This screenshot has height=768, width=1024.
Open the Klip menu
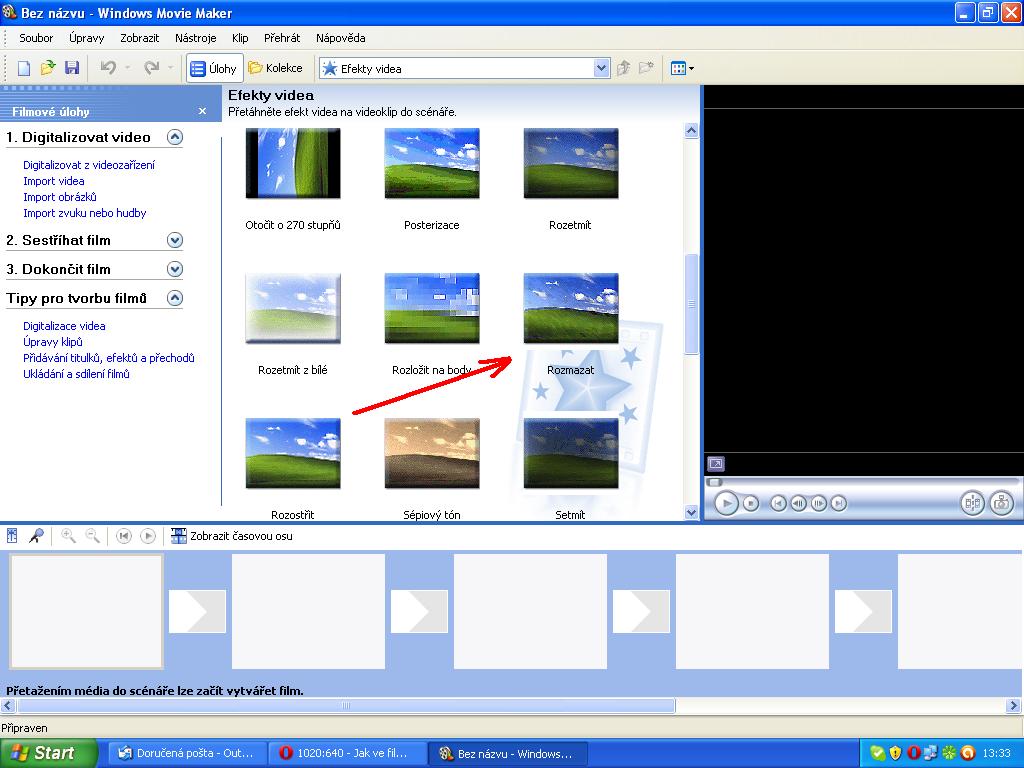coord(240,38)
